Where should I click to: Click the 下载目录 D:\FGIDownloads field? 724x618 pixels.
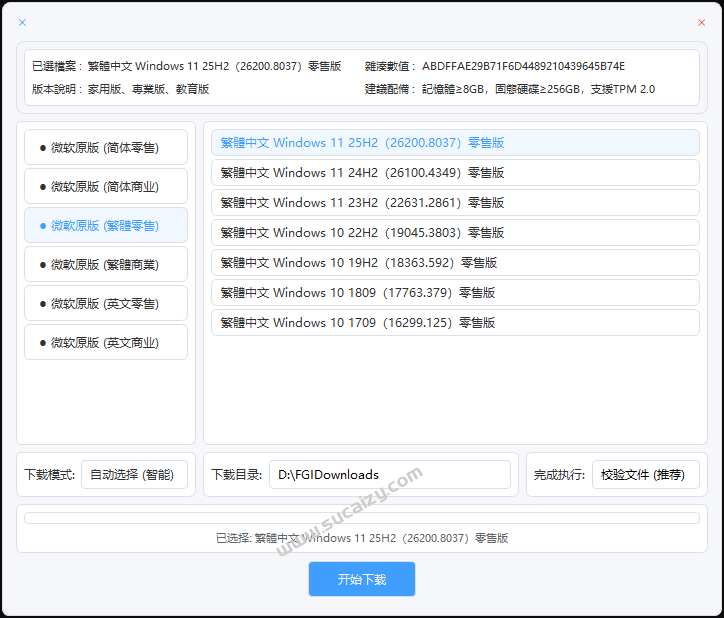point(390,474)
